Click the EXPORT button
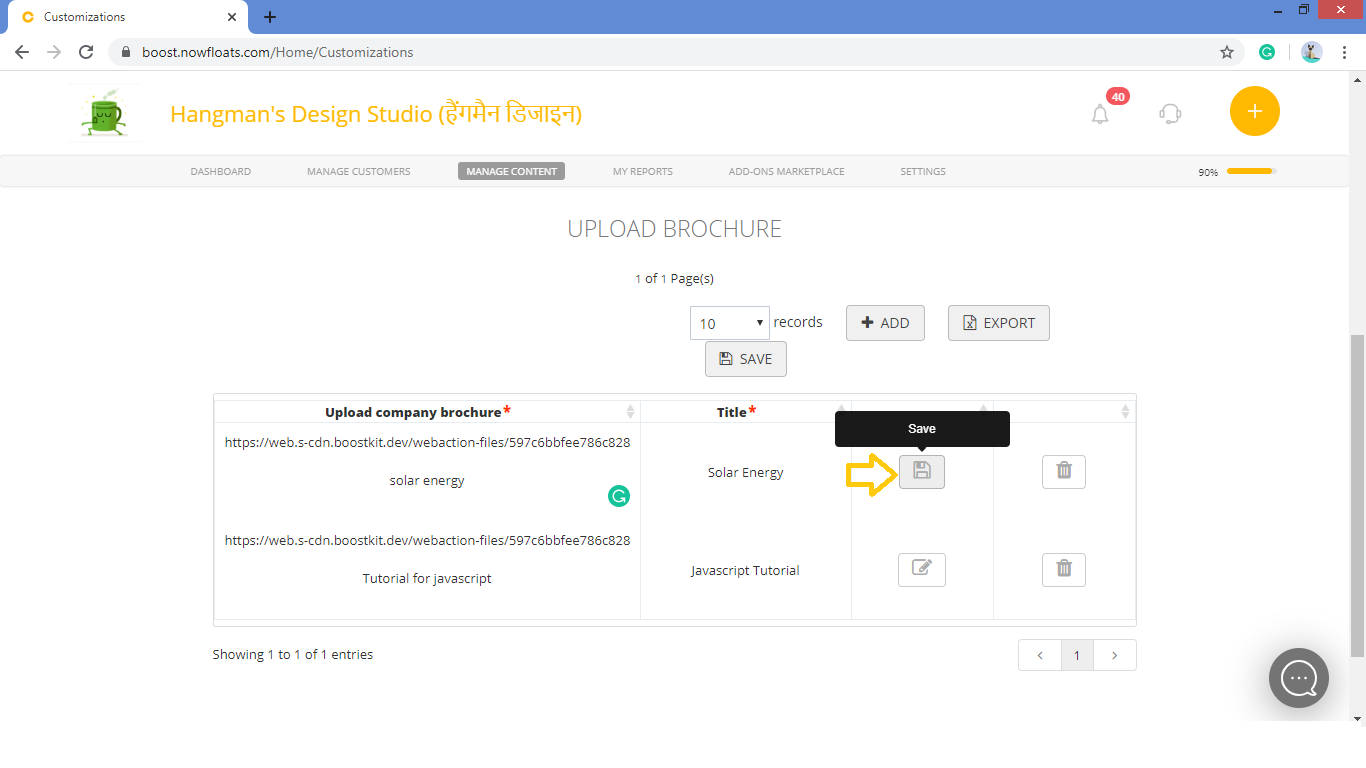This screenshot has width=1366, height=768. [999, 323]
